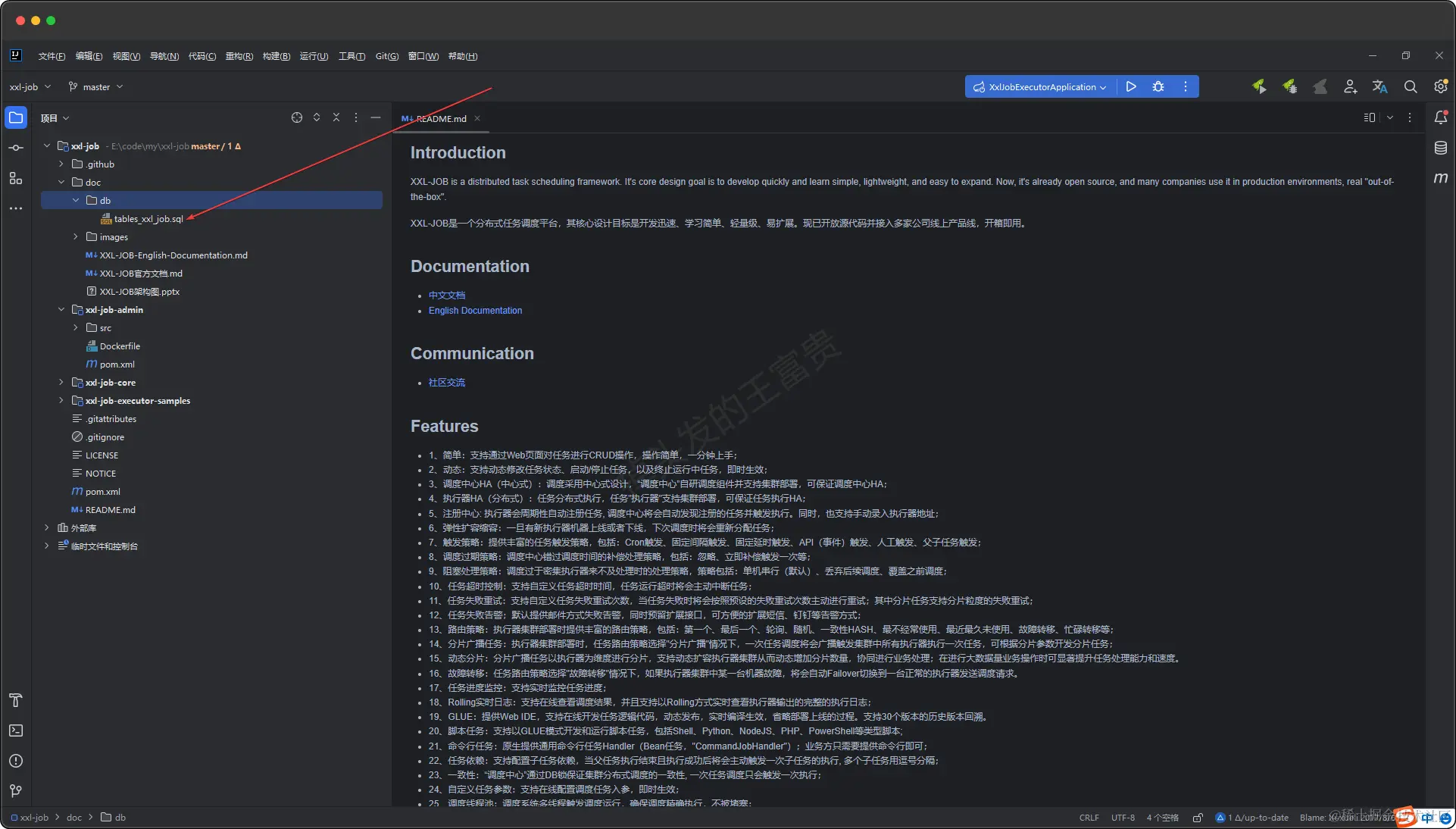Open the Database tool window

coord(1440,148)
